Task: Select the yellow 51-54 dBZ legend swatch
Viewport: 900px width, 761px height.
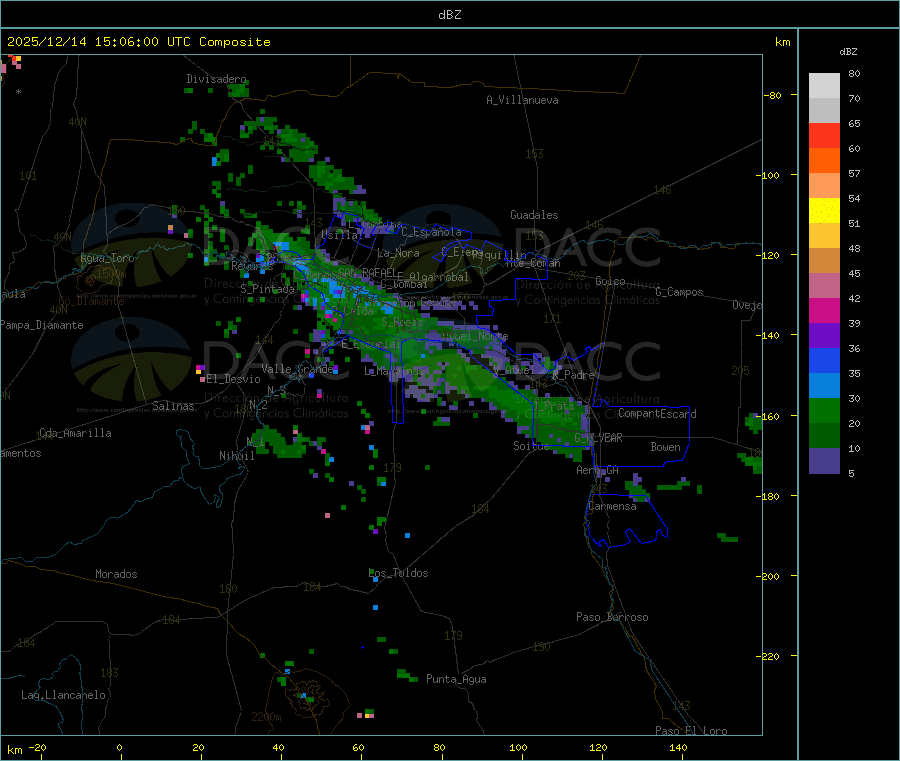Action: pos(824,211)
